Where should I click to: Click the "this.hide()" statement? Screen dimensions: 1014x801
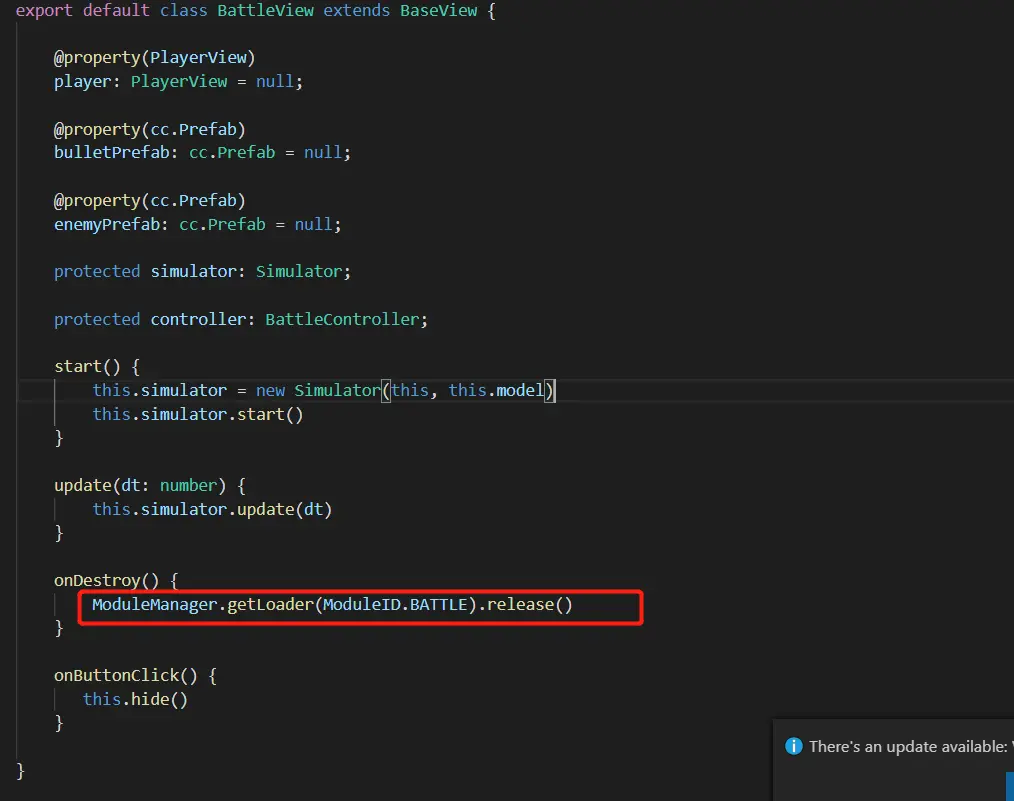click(135, 700)
